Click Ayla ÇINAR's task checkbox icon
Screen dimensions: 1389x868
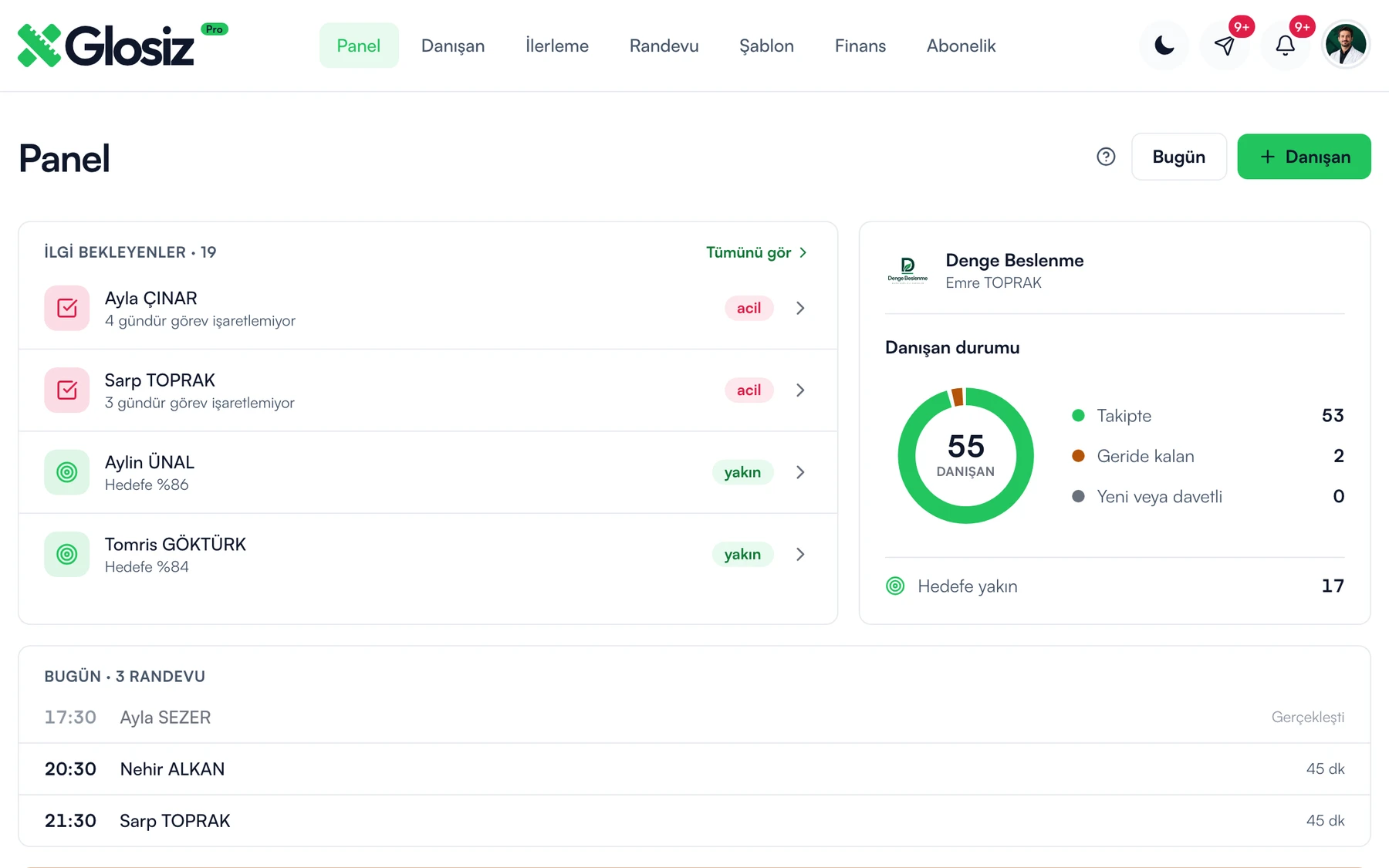pos(67,308)
